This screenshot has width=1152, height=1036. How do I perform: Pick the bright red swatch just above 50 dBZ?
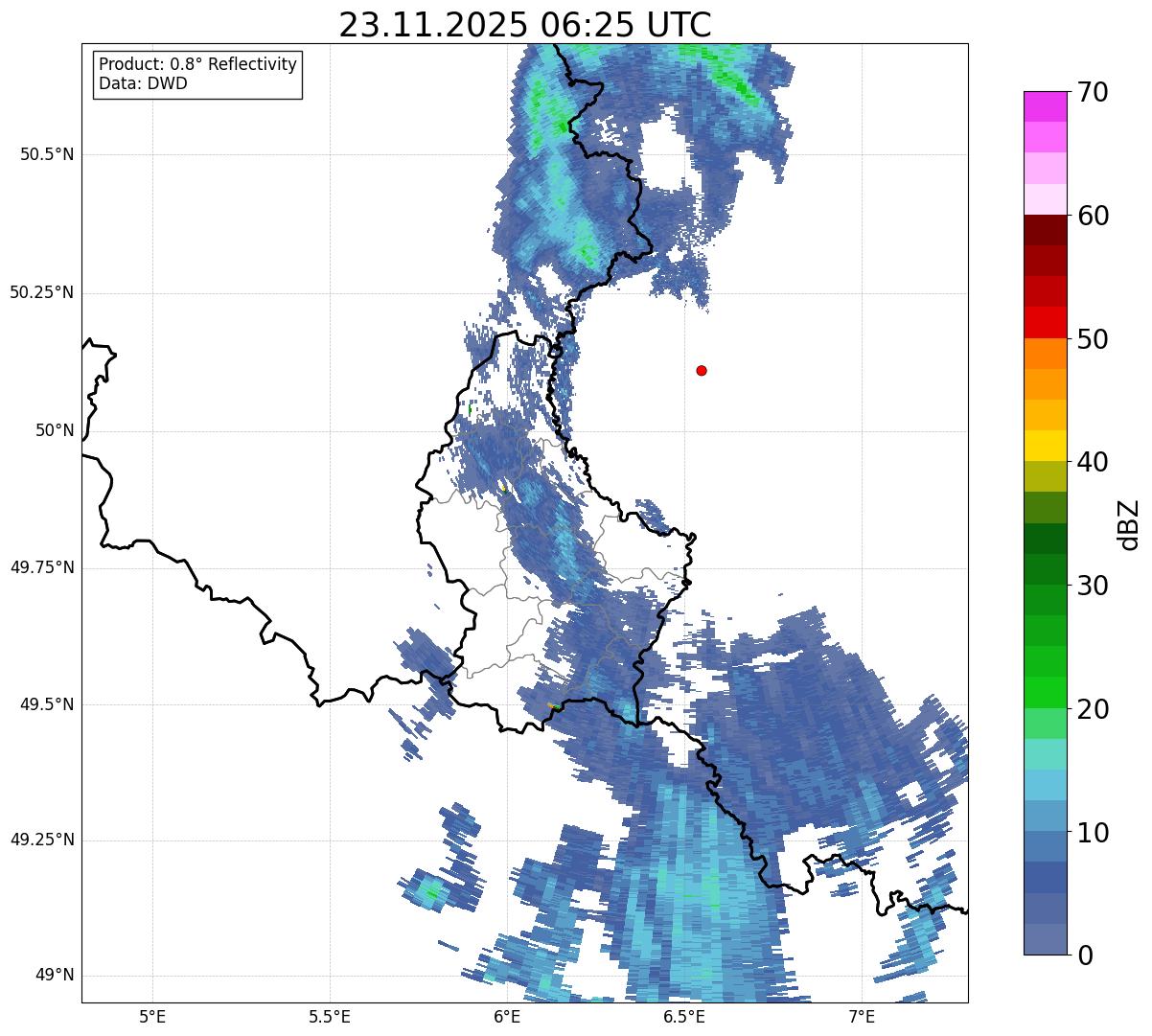(x=1044, y=323)
